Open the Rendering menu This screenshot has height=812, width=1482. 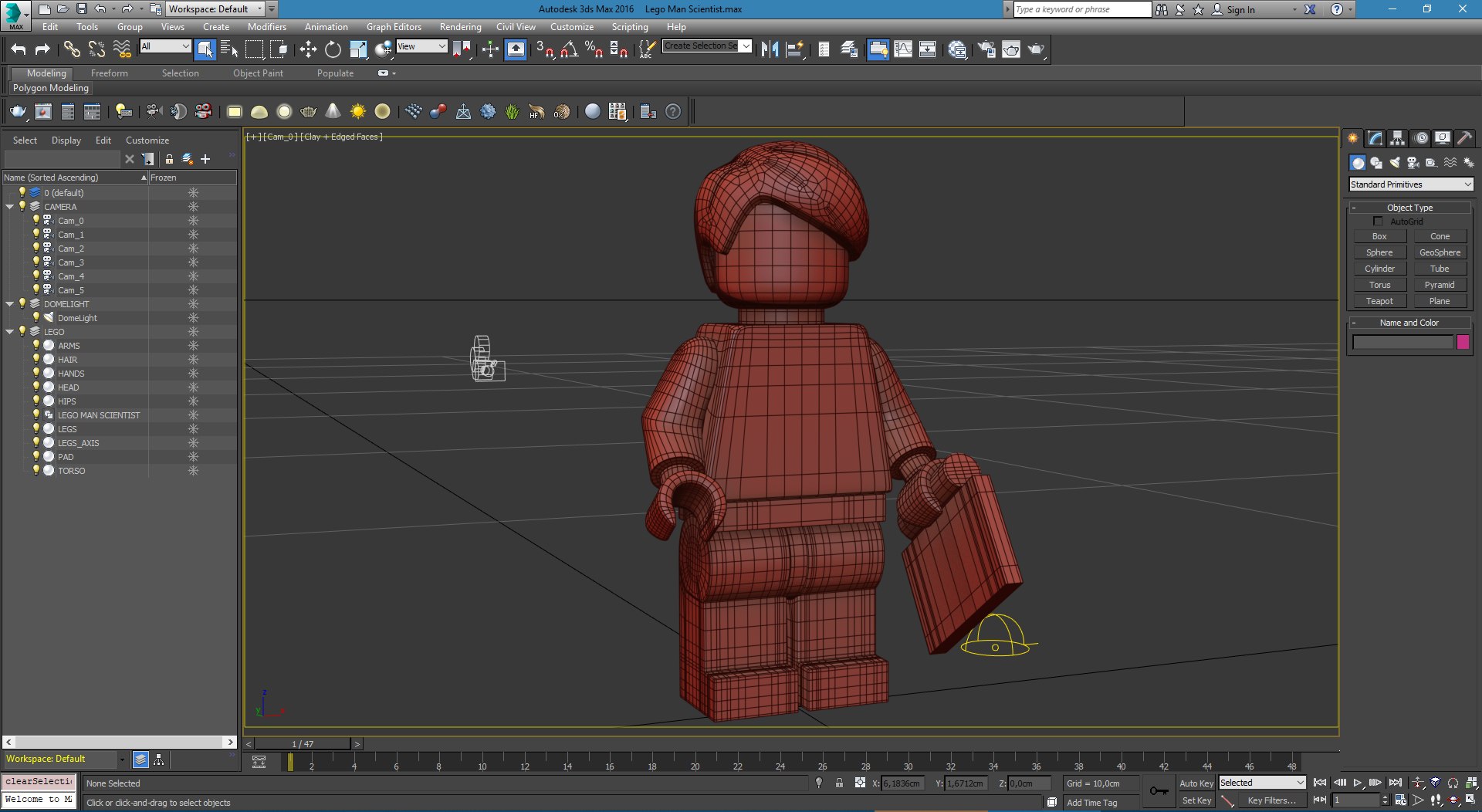[460, 27]
